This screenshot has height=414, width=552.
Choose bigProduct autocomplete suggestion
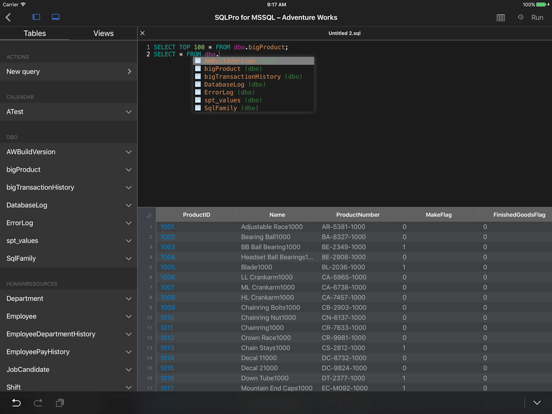coord(253,69)
